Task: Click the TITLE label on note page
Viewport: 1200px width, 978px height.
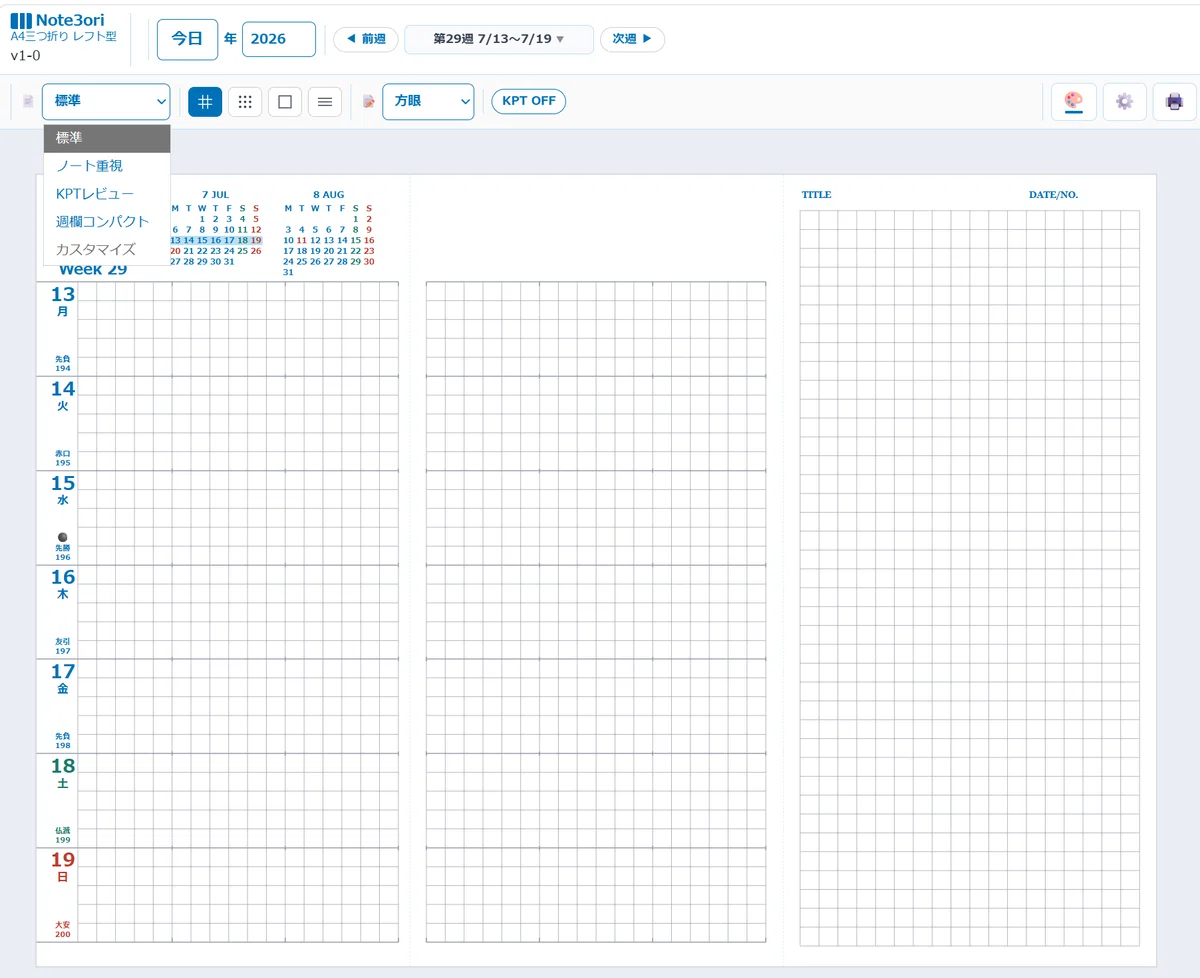Action: coord(816,195)
